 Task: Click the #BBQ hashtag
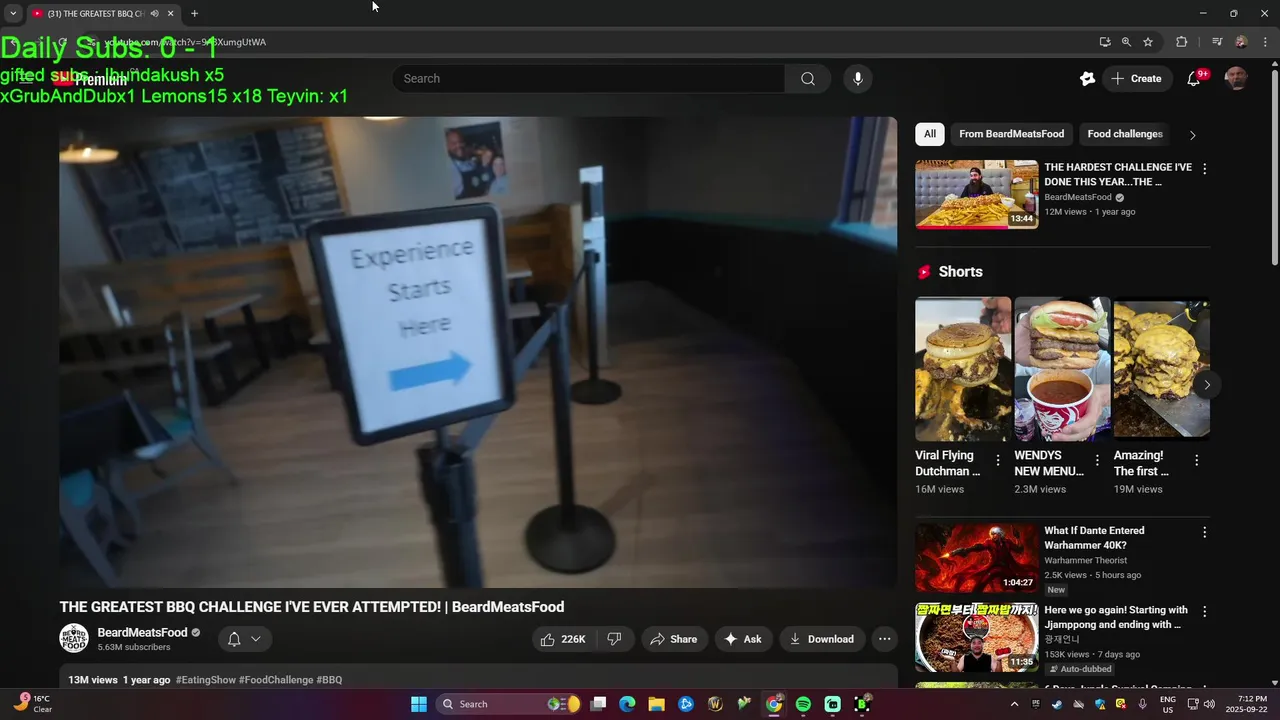click(x=330, y=680)
